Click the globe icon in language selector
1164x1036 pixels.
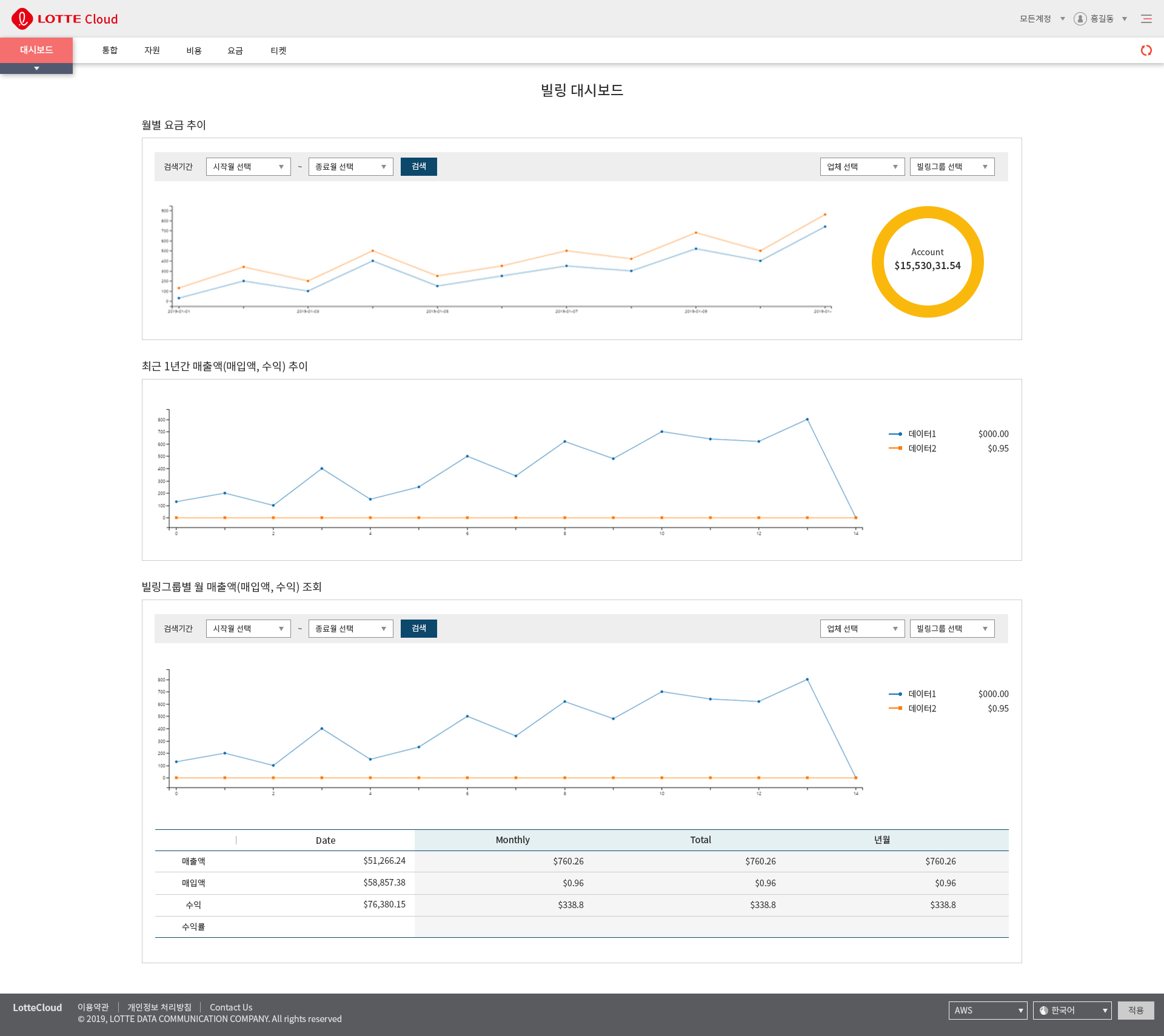pos(1044,1011)
